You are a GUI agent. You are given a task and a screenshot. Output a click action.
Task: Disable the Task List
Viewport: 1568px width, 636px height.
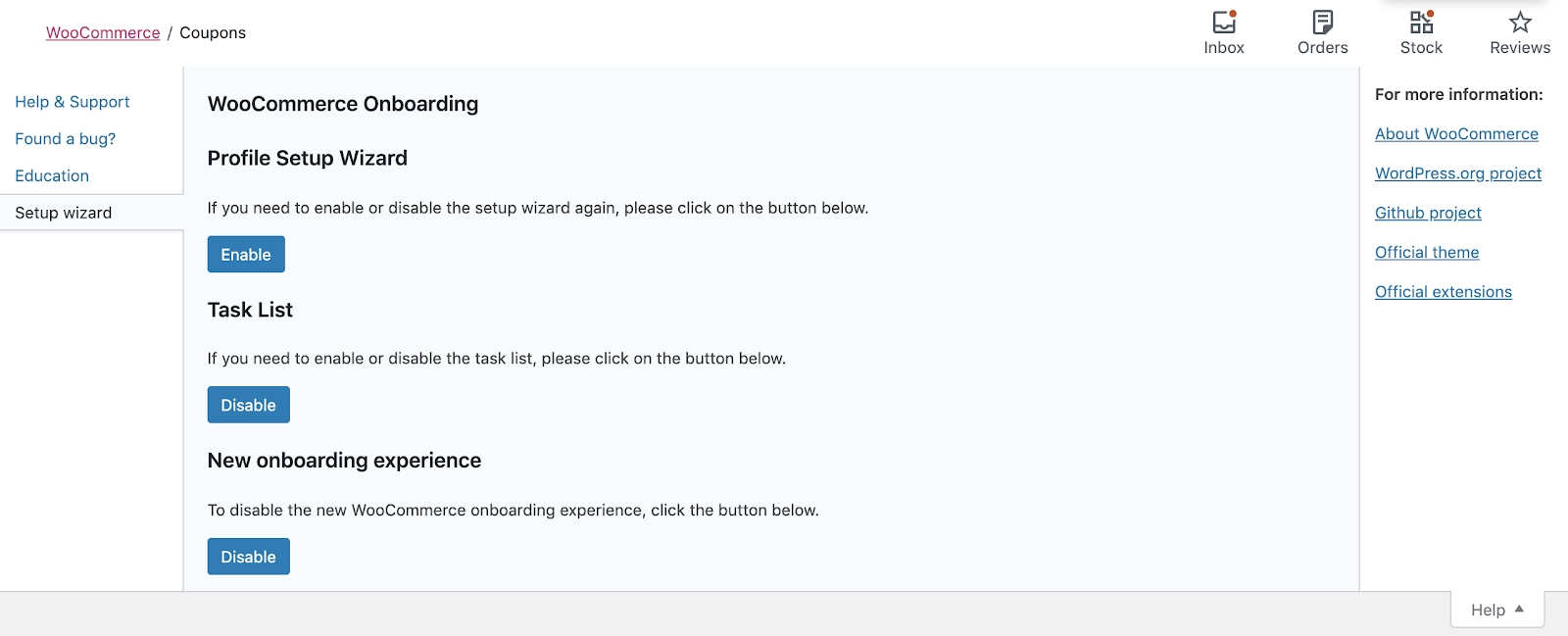click(249, 405)
